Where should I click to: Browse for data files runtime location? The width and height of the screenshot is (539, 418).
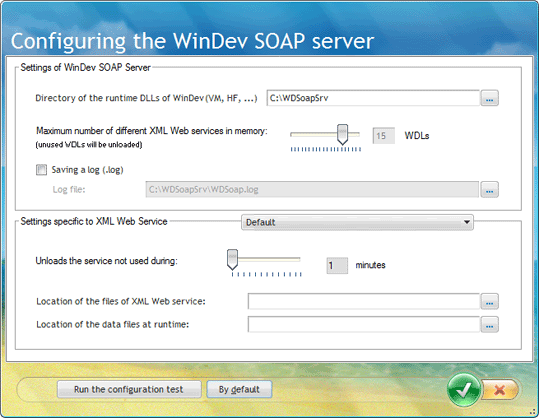tap(490, 324)
